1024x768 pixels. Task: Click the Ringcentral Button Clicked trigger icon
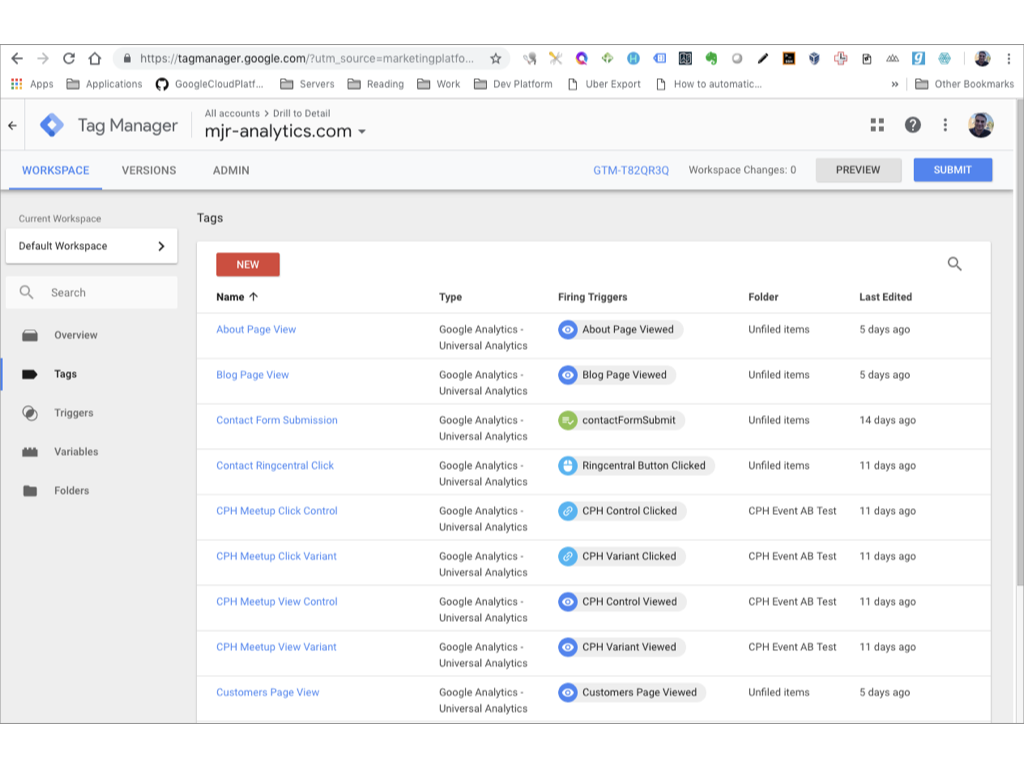pyautogui.click(x=568, y=466)
